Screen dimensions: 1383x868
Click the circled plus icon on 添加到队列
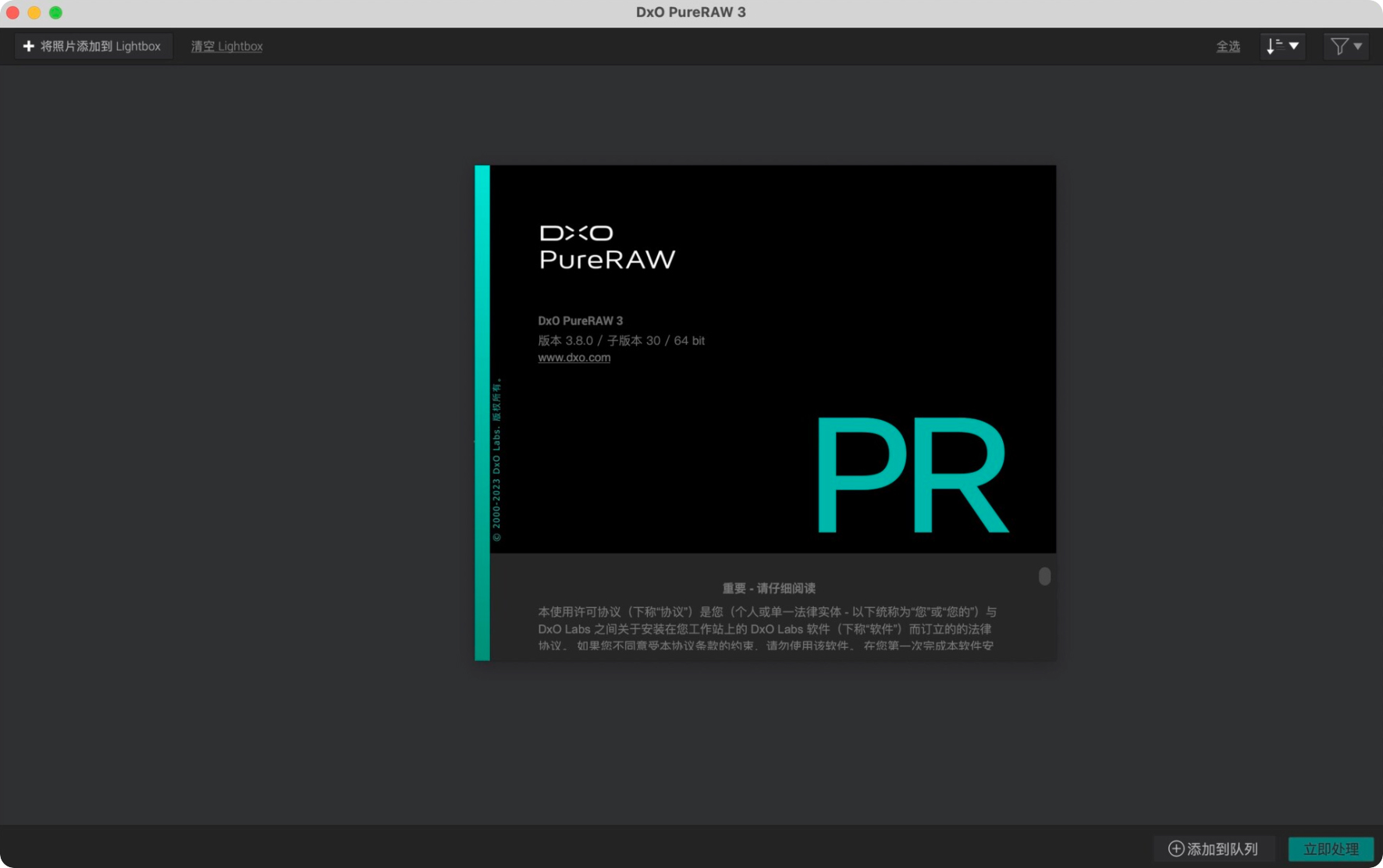click(x=1176, y=848)
